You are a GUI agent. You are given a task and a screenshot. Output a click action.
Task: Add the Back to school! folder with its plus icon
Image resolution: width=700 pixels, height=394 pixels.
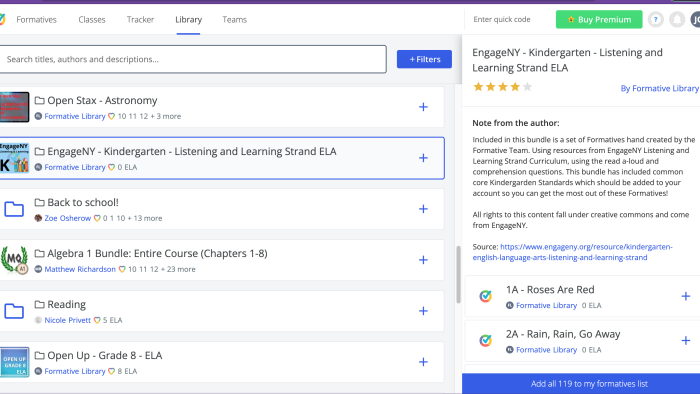pyautogui.click(x=423, y=209)
